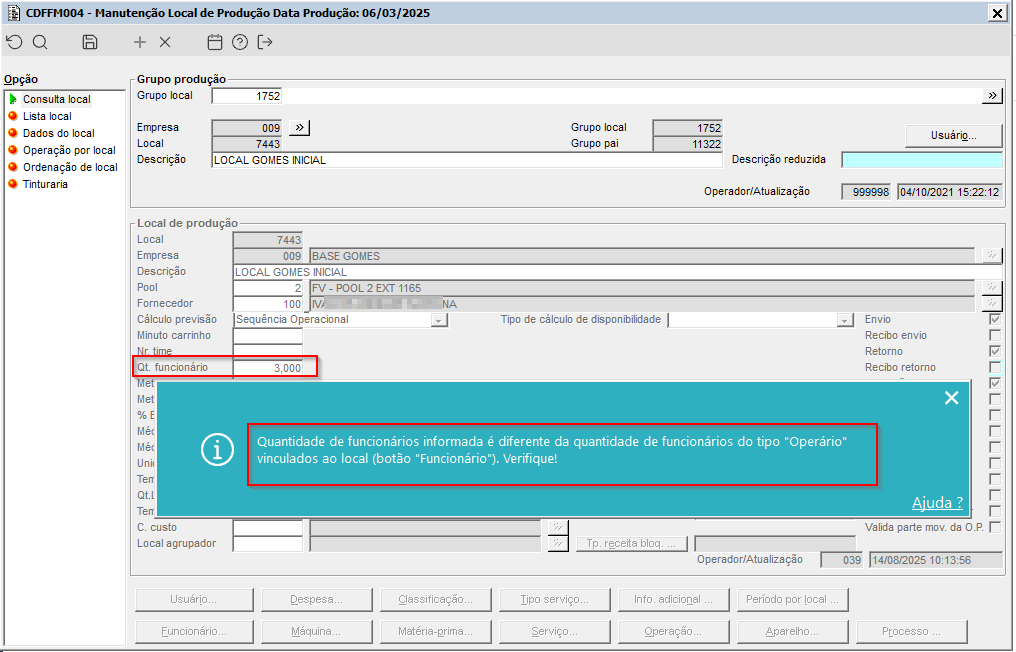
Task: Click the top Usuário... button
Action: pos(953,135)
